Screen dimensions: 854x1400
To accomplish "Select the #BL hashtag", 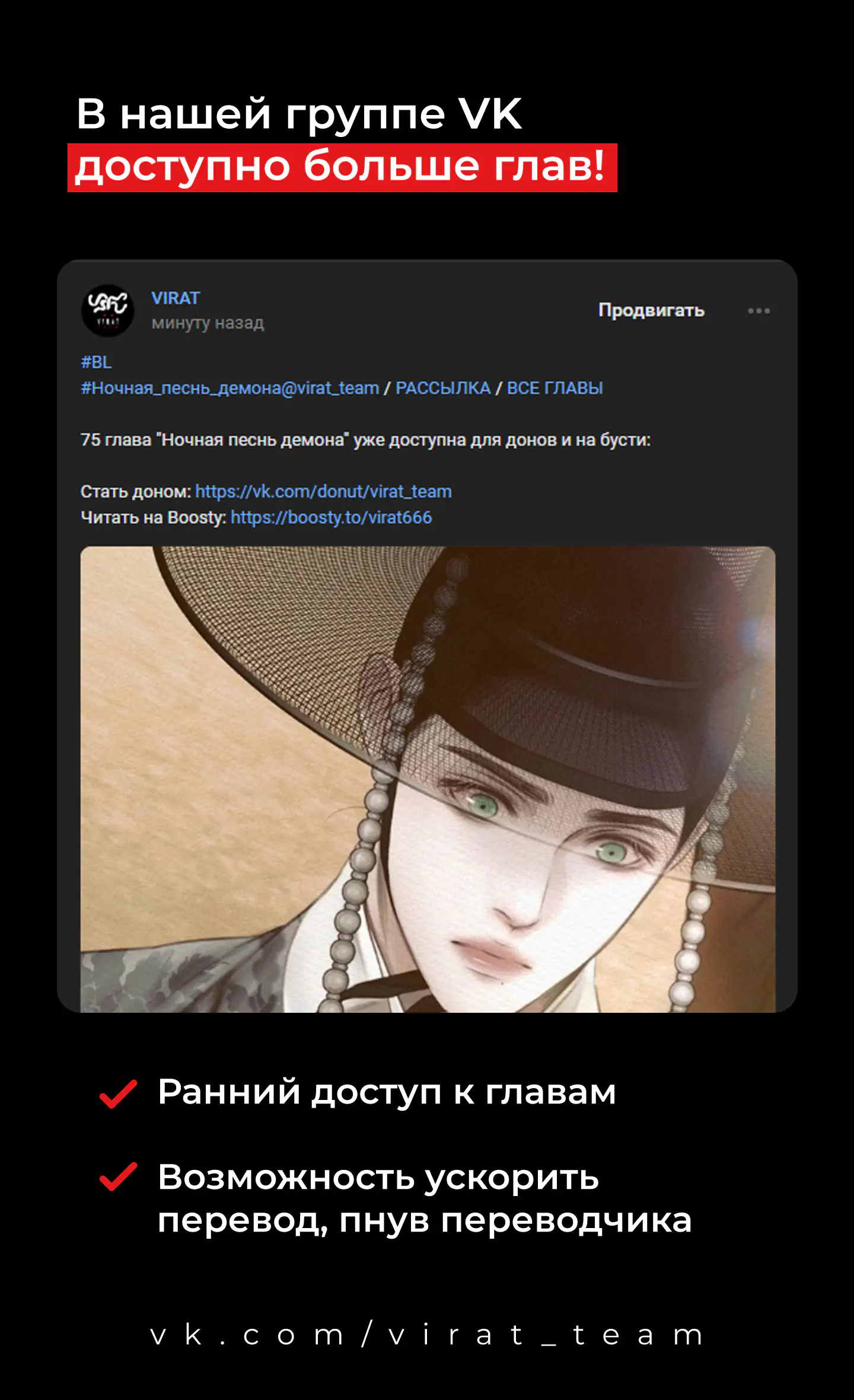I will tap(96, 362).
